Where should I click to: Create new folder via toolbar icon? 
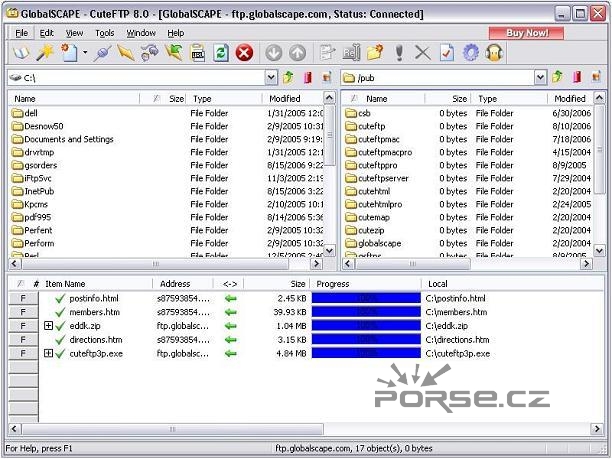[375, 53]
